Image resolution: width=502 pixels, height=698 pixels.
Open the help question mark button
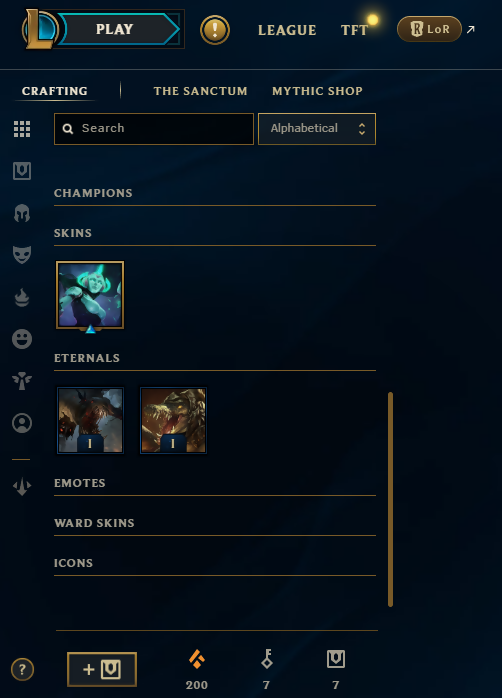pyautogui.click(x=22, y=669)
